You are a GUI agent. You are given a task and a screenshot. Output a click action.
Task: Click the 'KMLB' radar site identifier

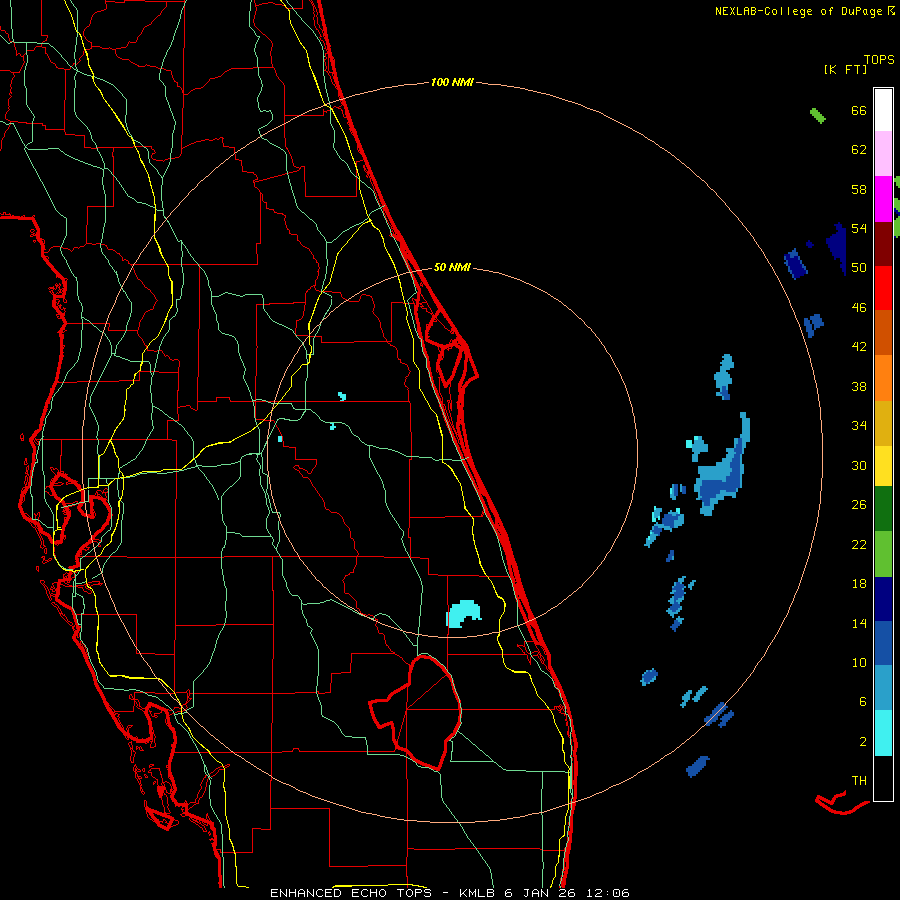tap(478, 893)
